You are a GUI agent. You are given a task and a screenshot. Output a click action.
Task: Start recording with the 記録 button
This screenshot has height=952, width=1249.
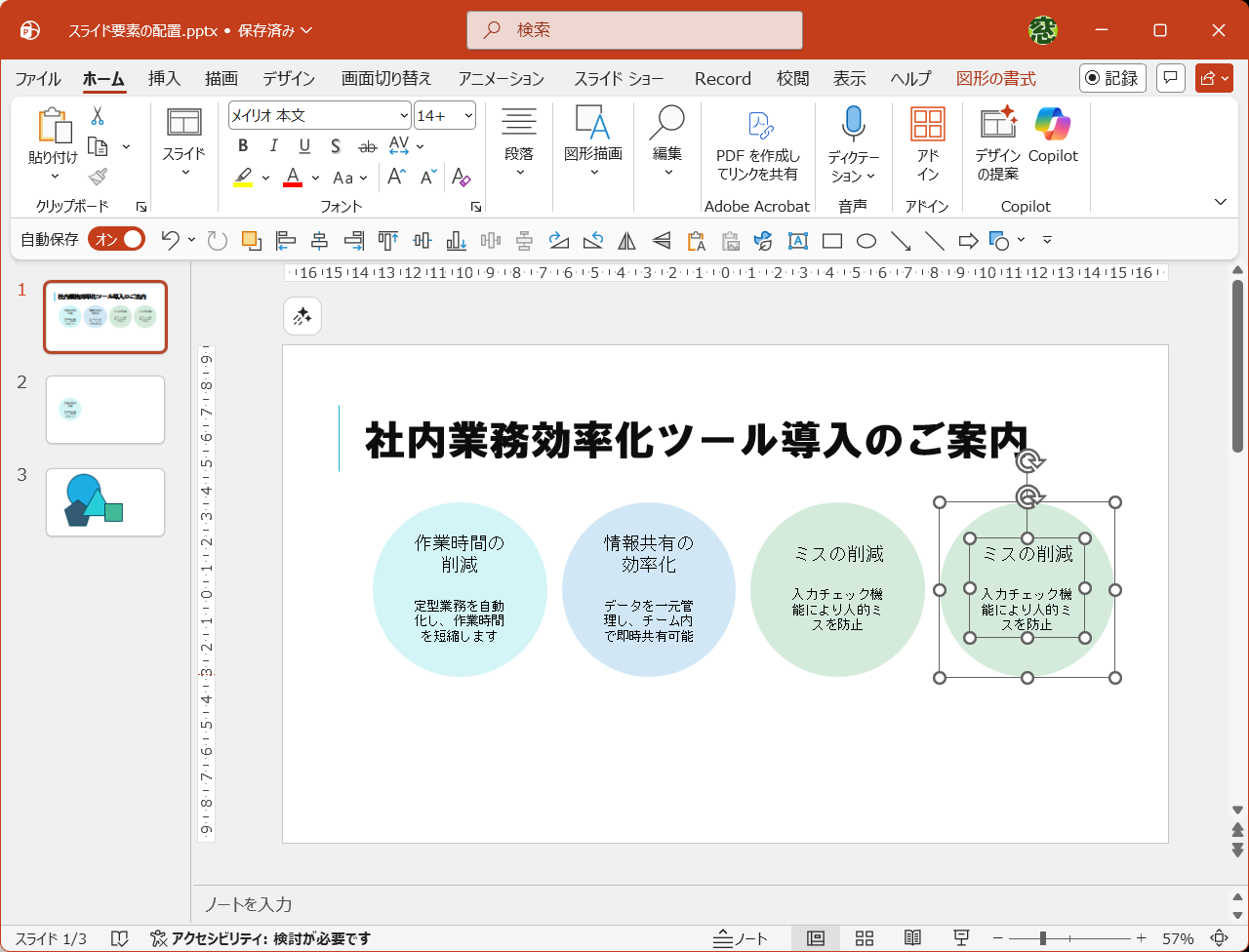[1112, 78]
